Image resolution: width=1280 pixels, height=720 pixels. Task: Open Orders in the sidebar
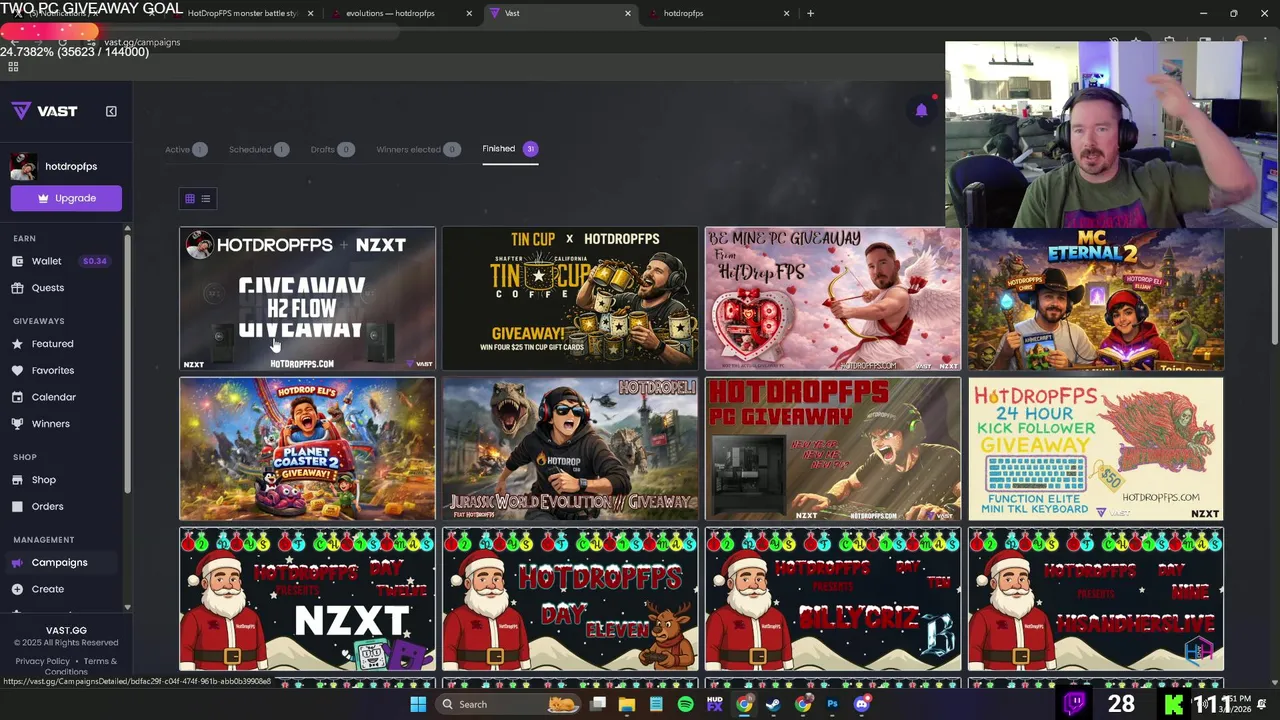(x=47, y=506)
